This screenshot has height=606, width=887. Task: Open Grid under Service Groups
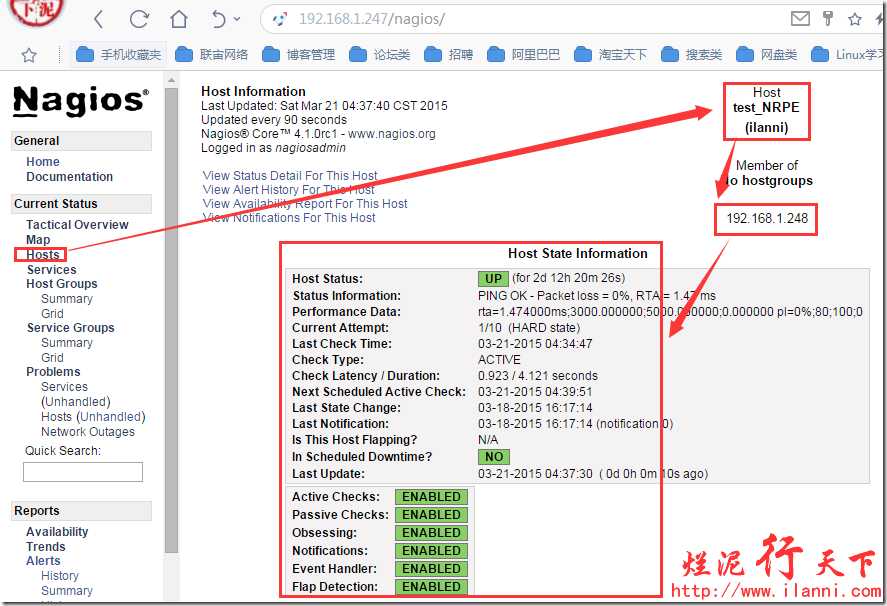click(52, 358)
